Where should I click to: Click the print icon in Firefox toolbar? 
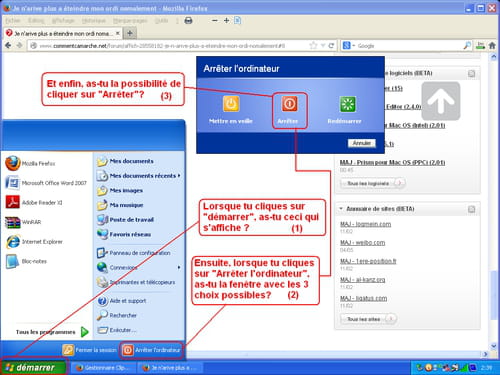tap(188, 21)
